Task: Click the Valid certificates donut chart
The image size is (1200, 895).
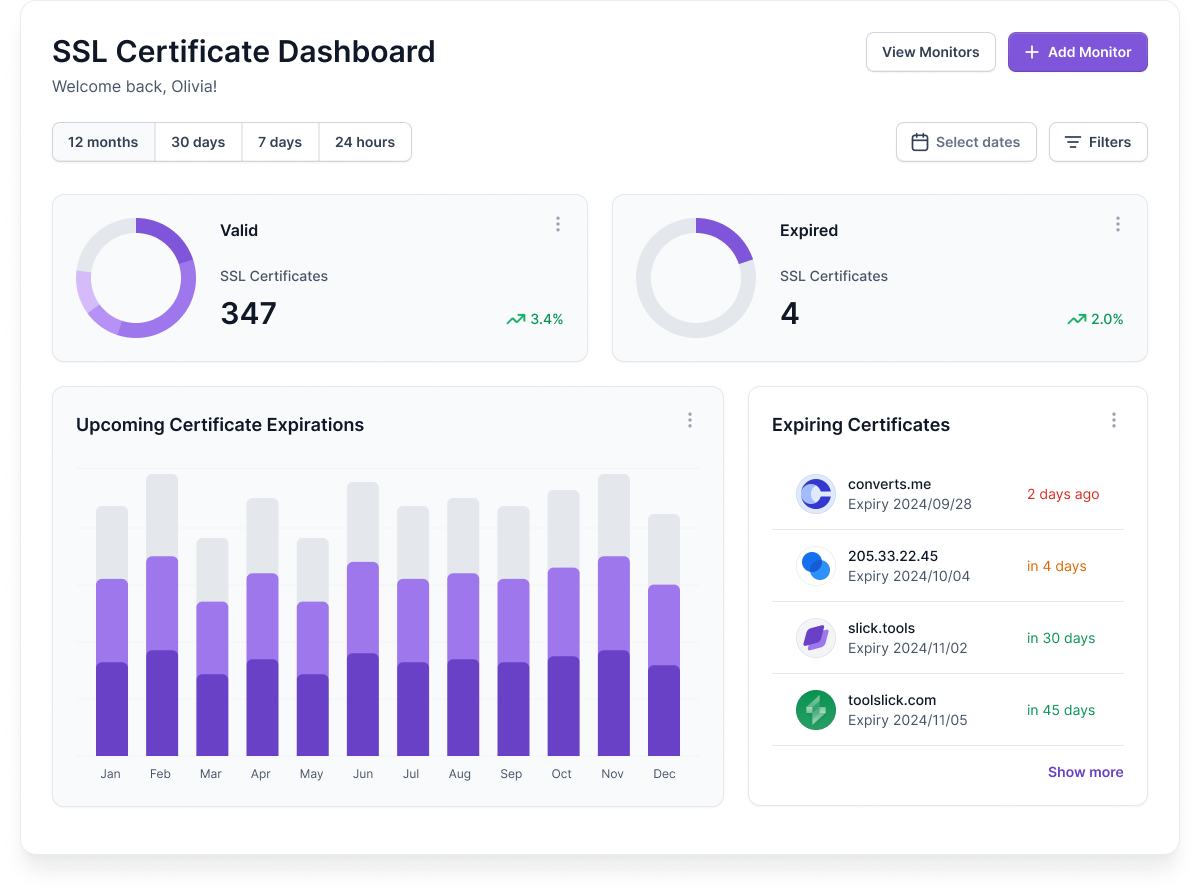Action: (x=136, y=278)
